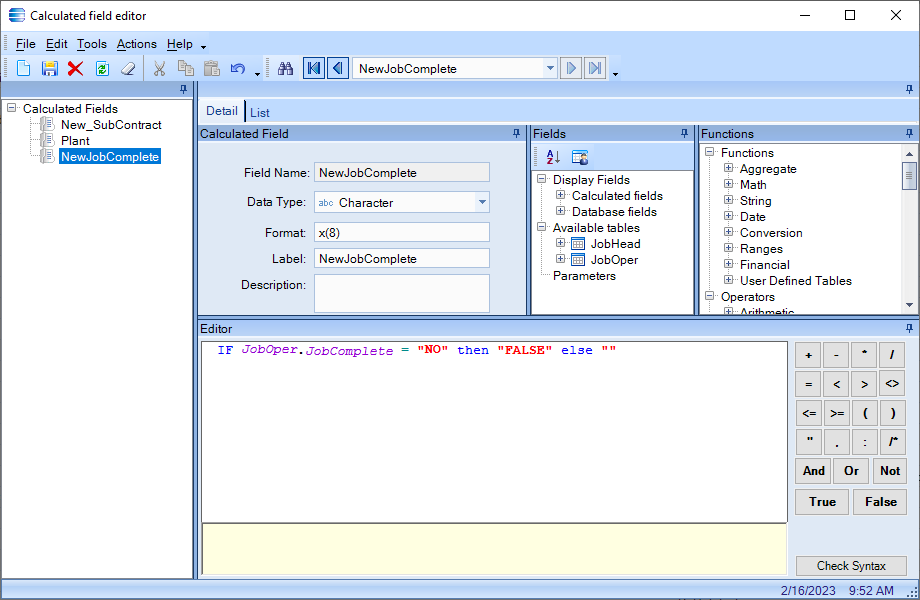Click into the Description text box

[402, 293]
